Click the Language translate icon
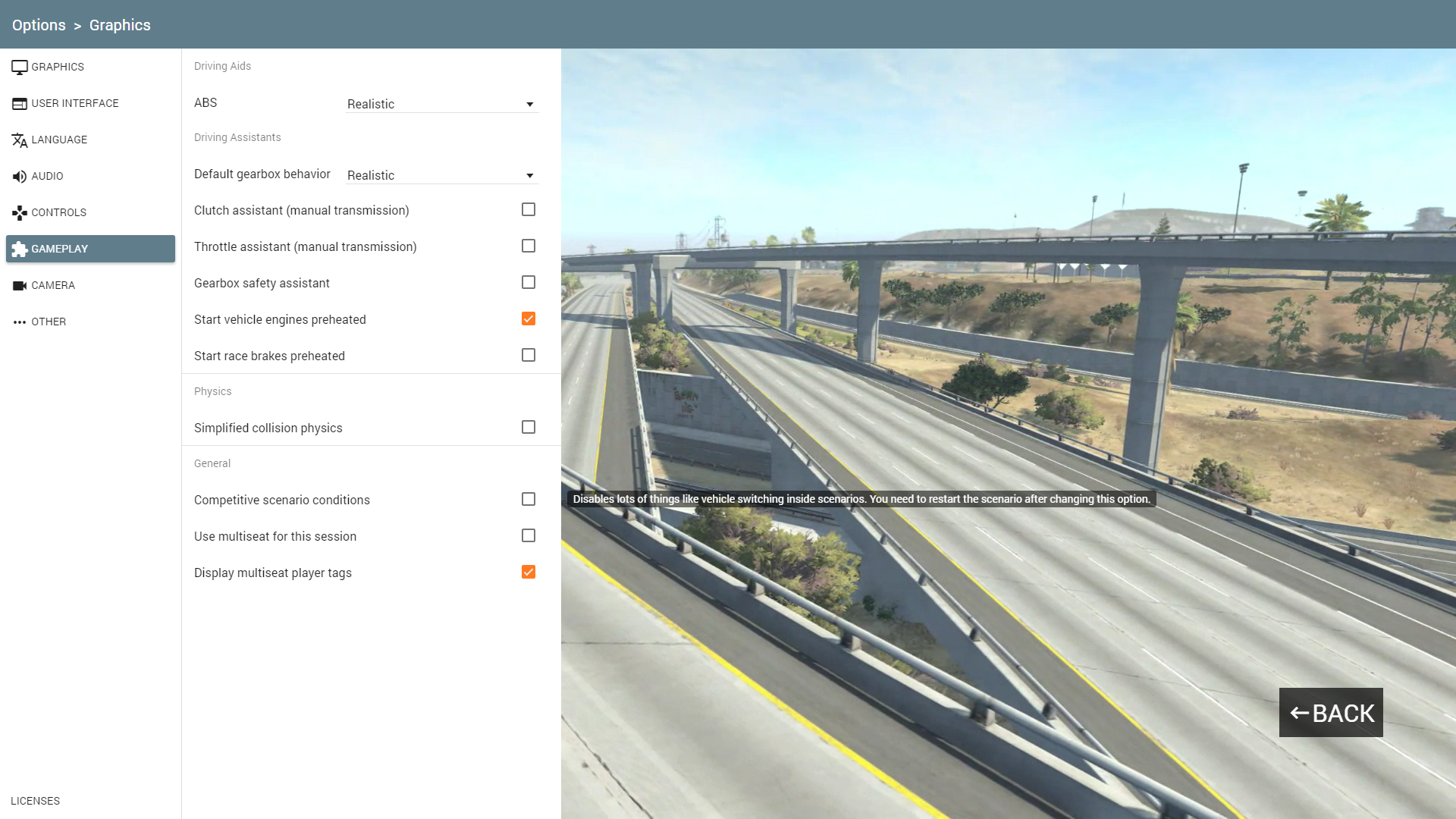 pos(20,140)
